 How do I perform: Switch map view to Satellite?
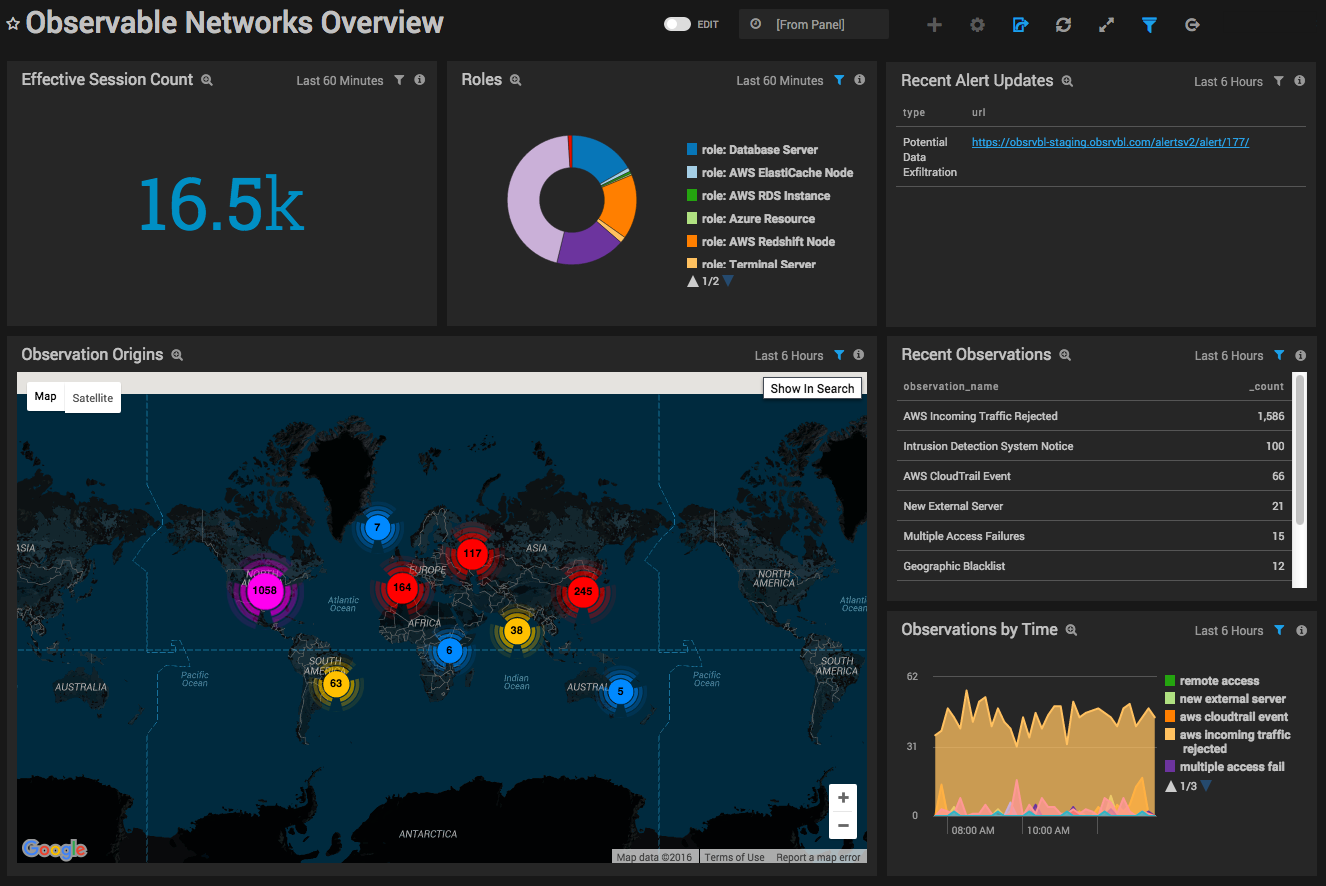92,397
